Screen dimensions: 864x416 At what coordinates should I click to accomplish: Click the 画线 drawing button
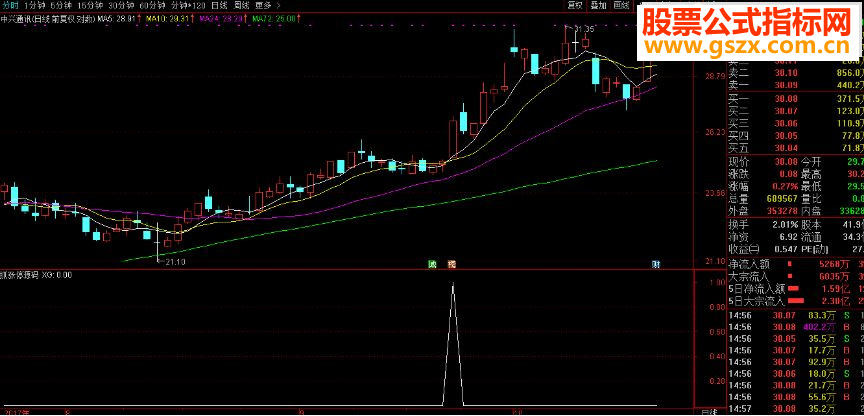[x=622, y=6]
